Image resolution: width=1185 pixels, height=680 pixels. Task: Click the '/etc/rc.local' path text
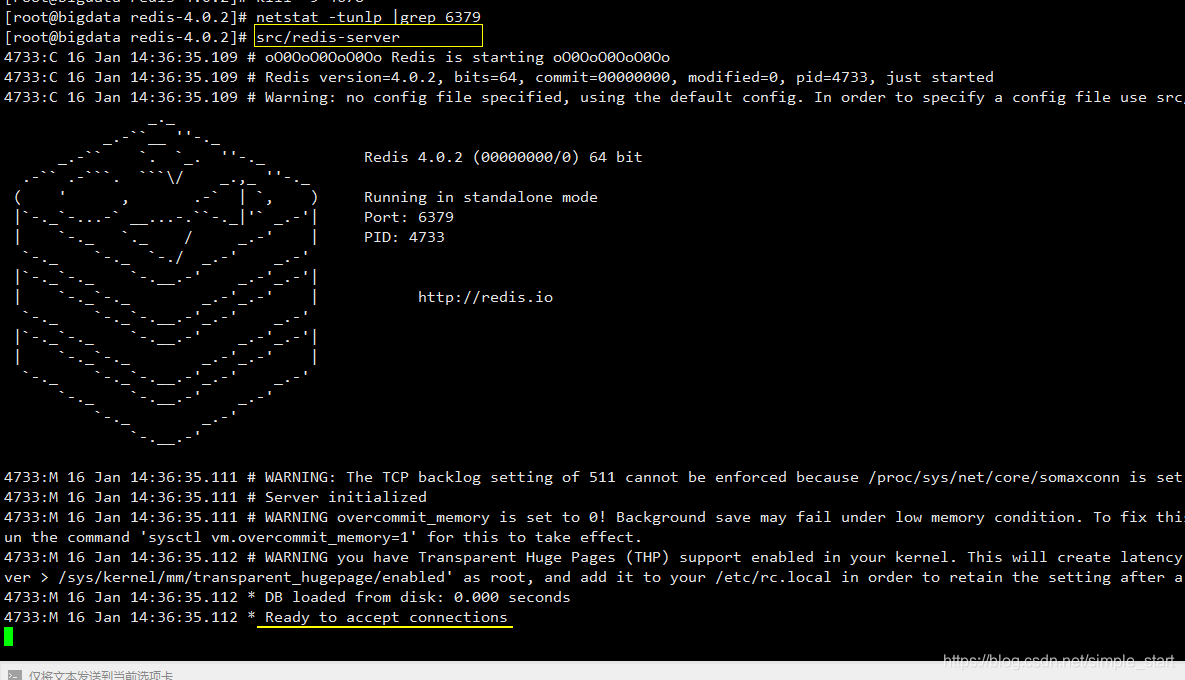click(773, 577)
